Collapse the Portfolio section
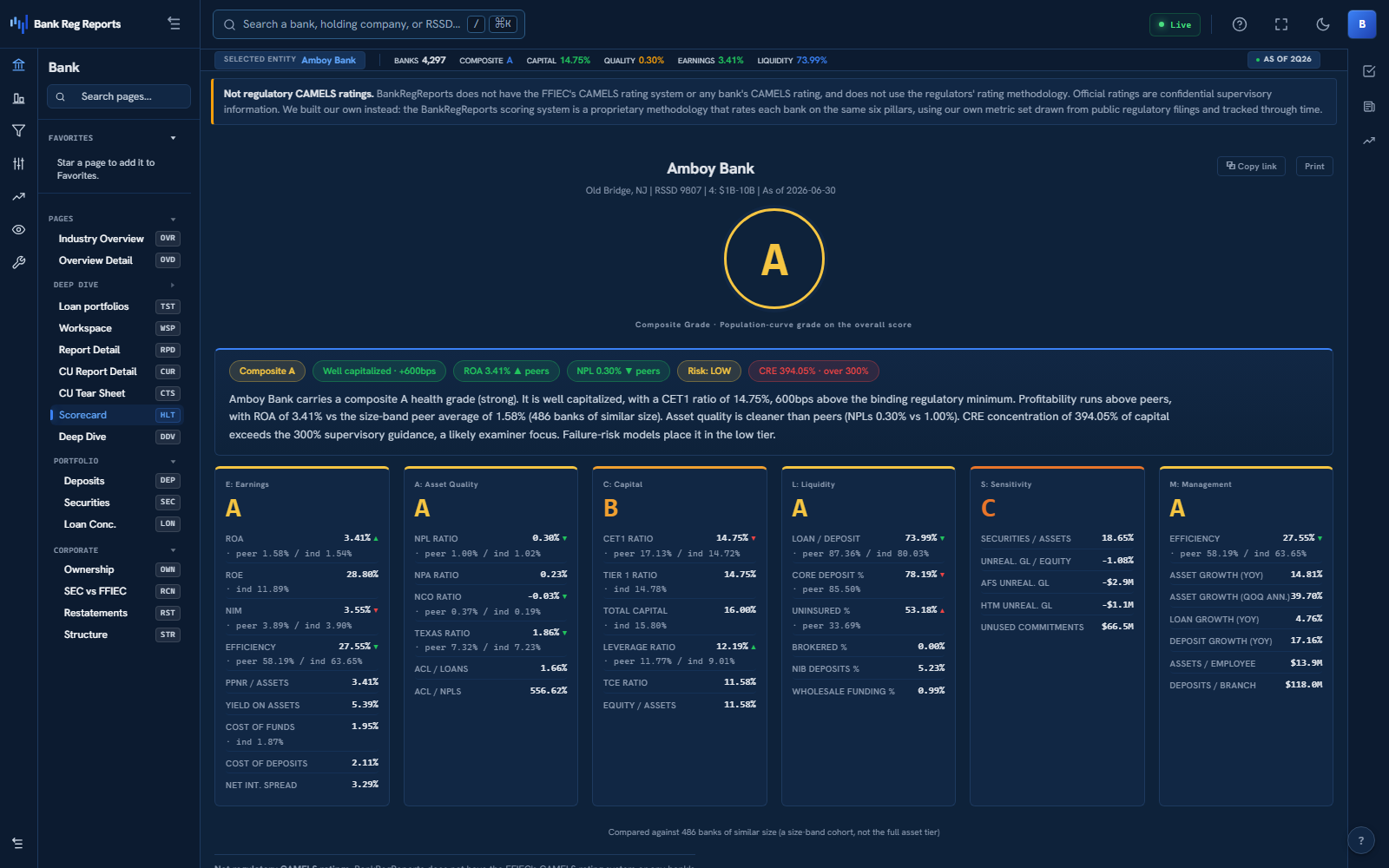This screenshot has width=1389, height=868. pos(173,461)
